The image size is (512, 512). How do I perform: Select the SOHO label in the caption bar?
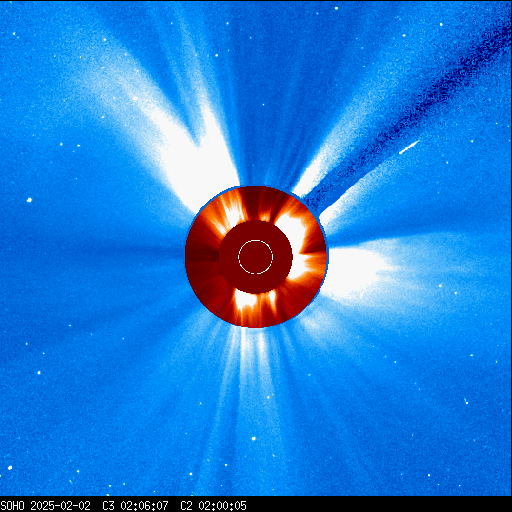[12, 506]
